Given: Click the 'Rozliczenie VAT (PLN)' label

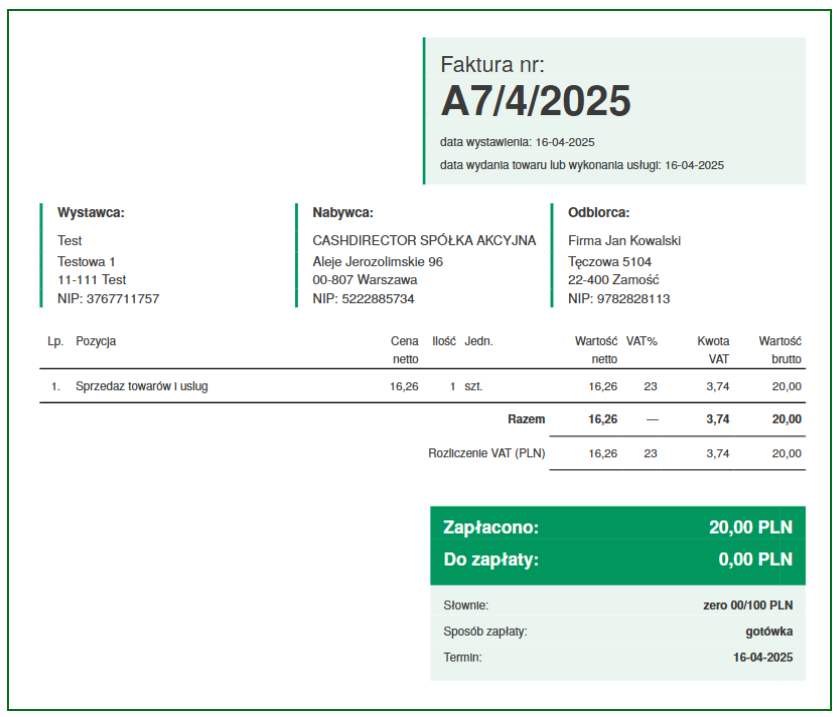Looking at the screenshot, I should pos(486,454).
